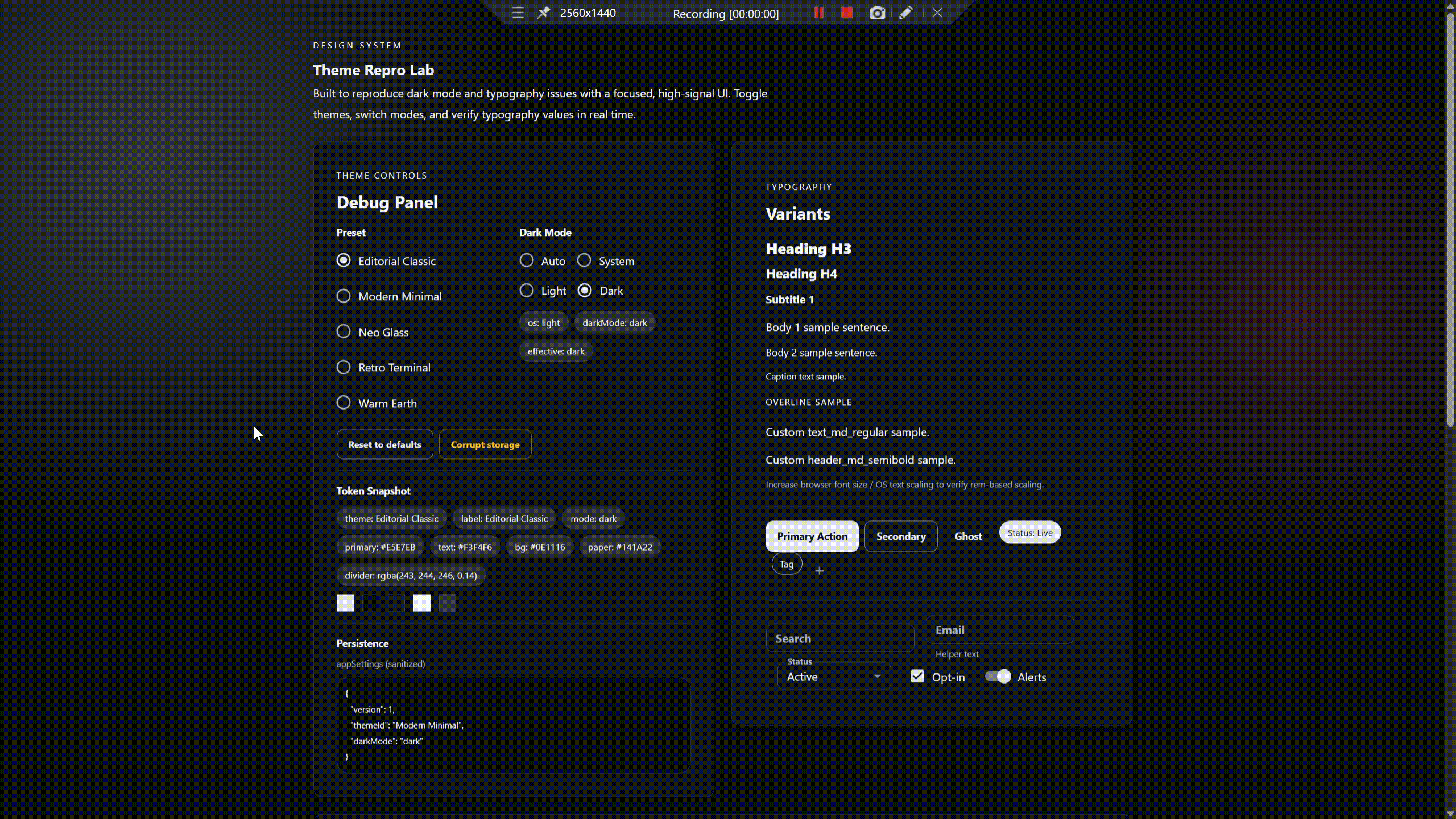Capture a screenshot with the camera icon
1456x819 pixels.
tap(878, 12)
